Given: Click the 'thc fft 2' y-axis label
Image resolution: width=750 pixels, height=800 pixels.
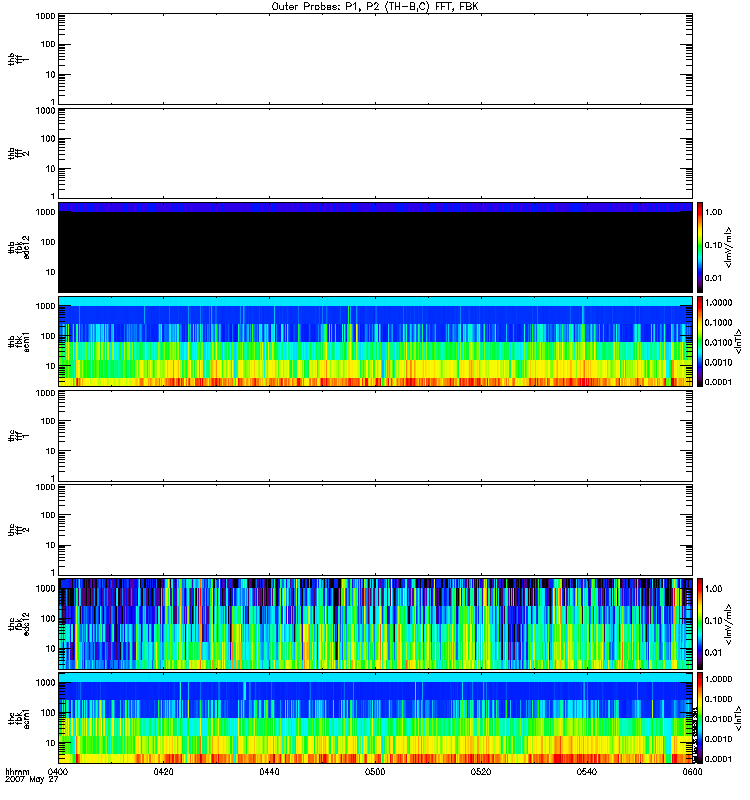Looking at the screenshot, I should 19,530.
